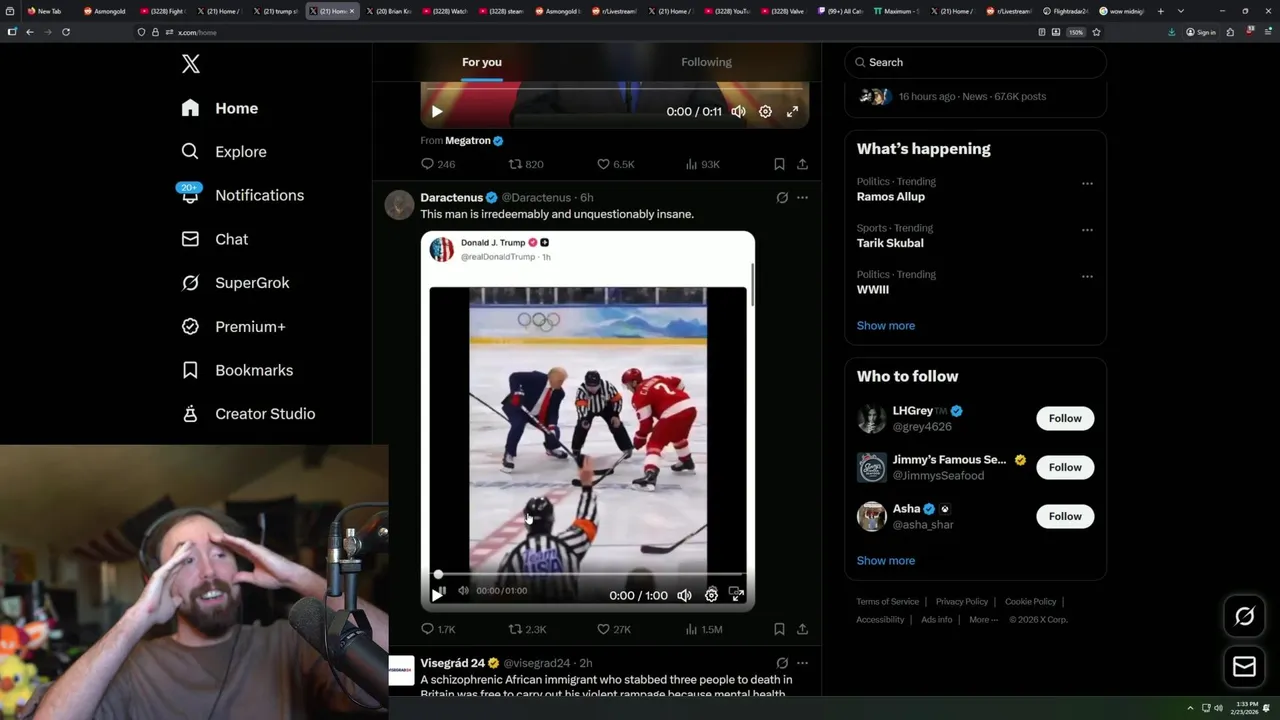Reload the page in the browser toolbar
This screenshot has width=1280, height=720.
click(x=66, y=32)
